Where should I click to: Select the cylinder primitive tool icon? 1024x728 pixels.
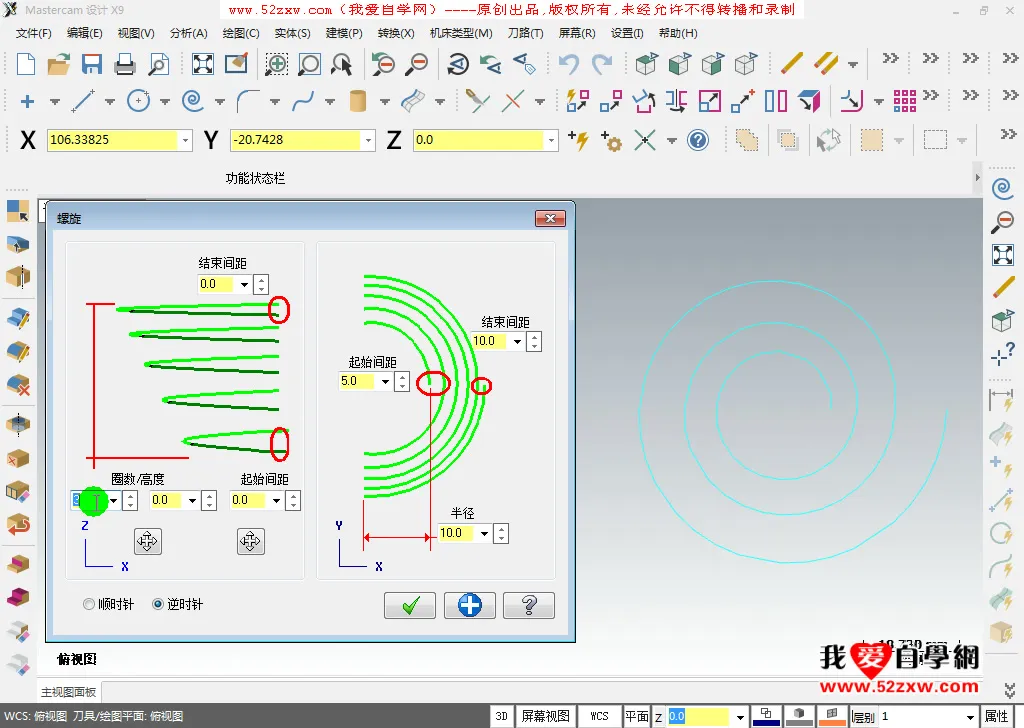(357, 101)
